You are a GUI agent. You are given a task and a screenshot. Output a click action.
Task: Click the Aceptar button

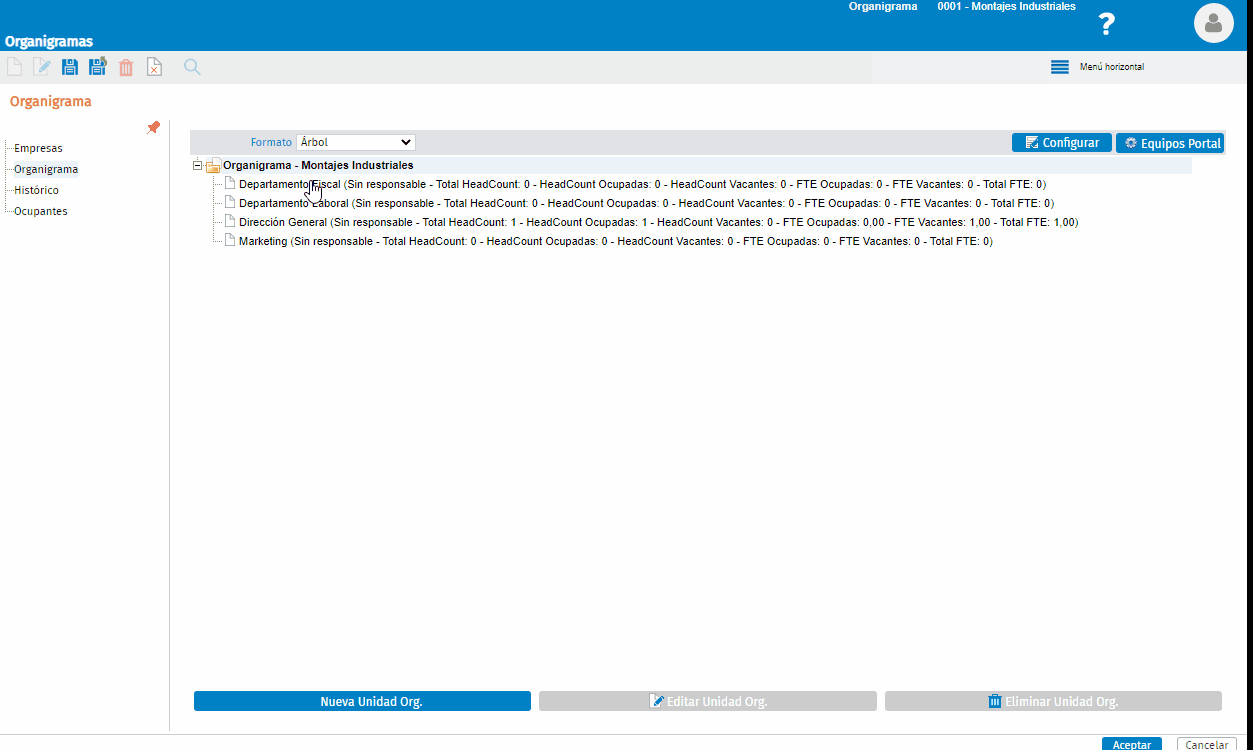click(x=1132, y=744)
